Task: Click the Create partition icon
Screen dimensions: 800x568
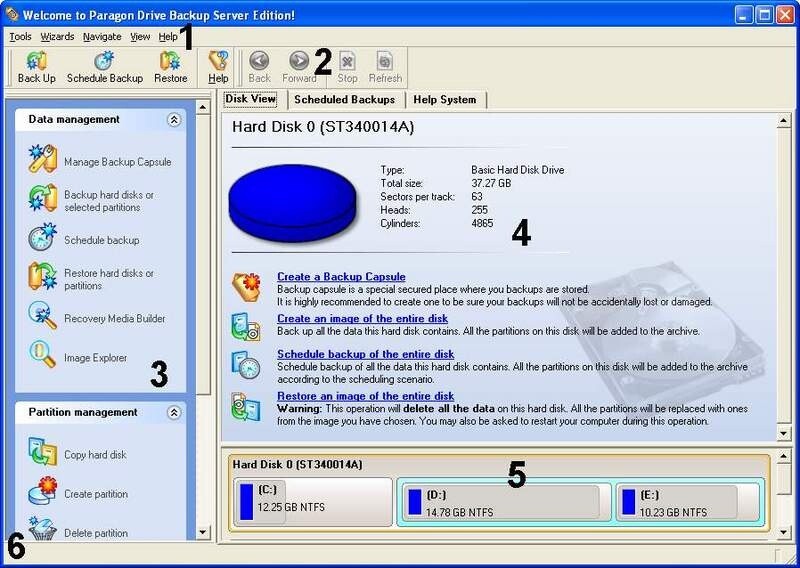Action: (43, 490)
